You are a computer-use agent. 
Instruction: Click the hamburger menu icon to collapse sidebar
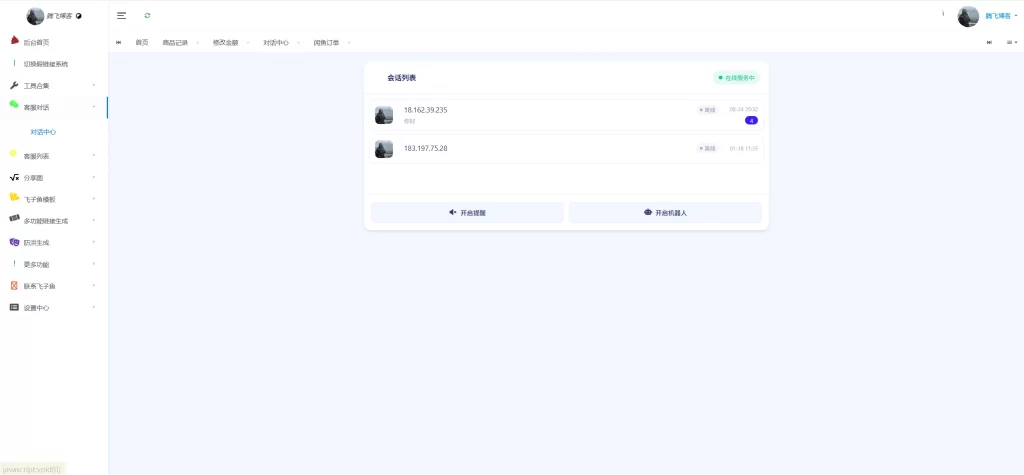click(121, 16)
